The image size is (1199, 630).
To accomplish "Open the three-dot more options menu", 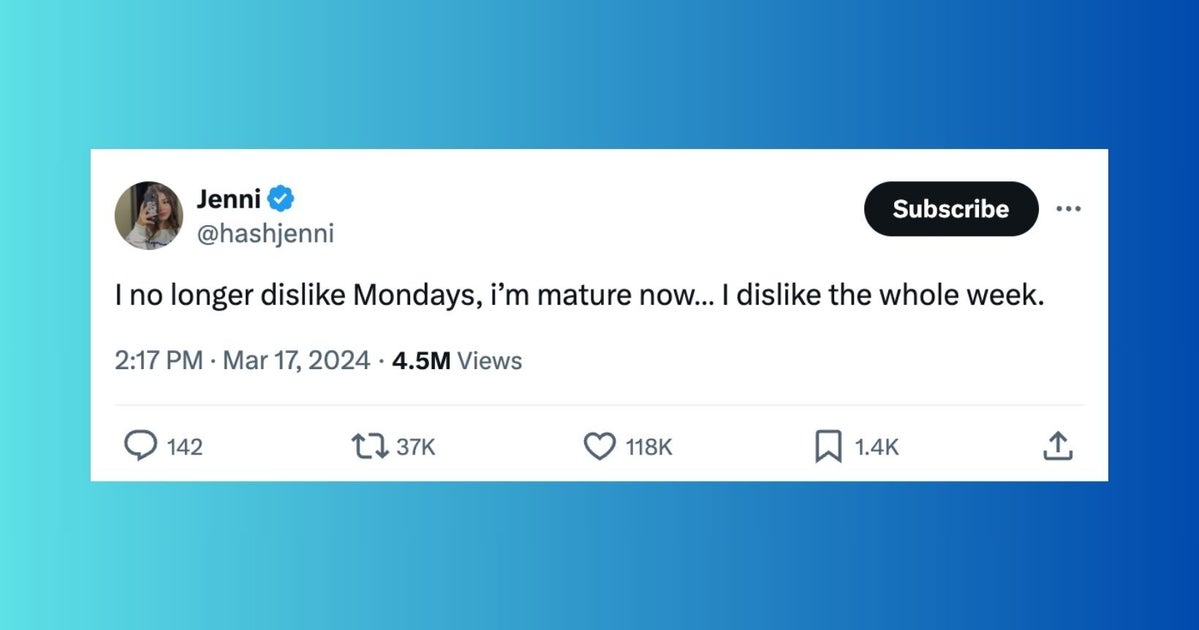I will click(x=1068, y=209).
